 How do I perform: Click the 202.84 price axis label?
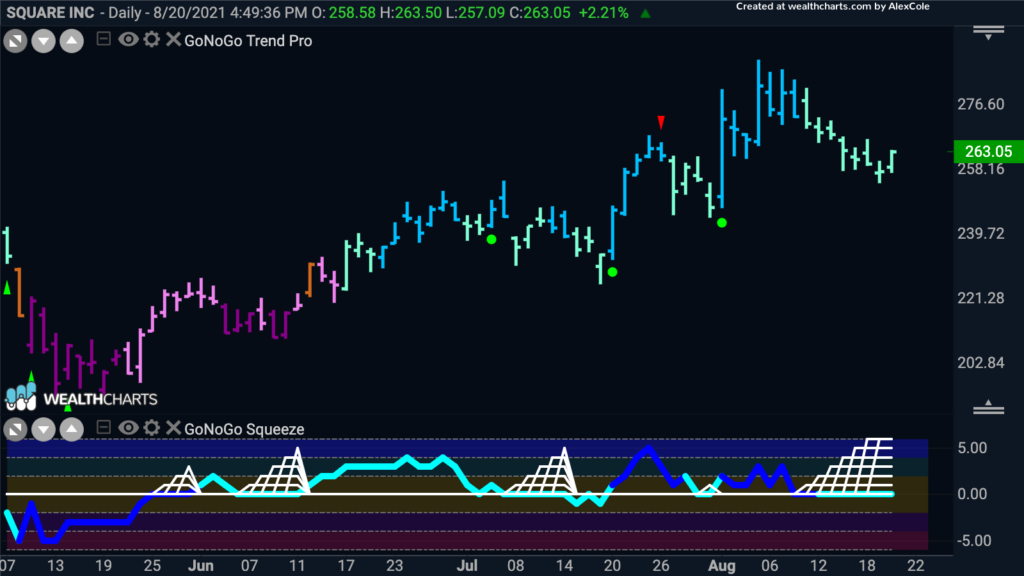(980, 363)
